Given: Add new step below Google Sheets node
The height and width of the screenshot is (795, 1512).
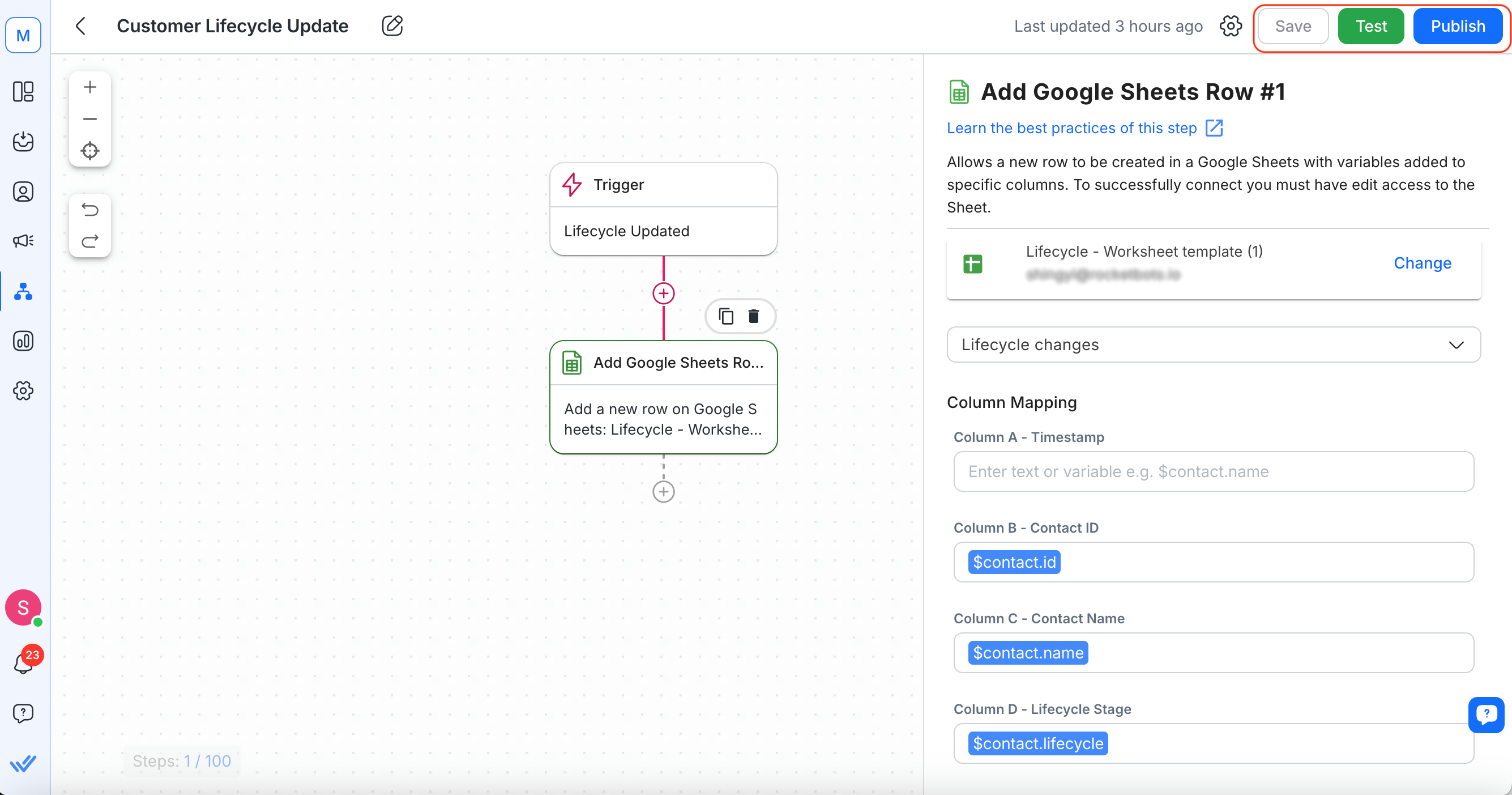Looking at the screenshot, I should (663, 491).
